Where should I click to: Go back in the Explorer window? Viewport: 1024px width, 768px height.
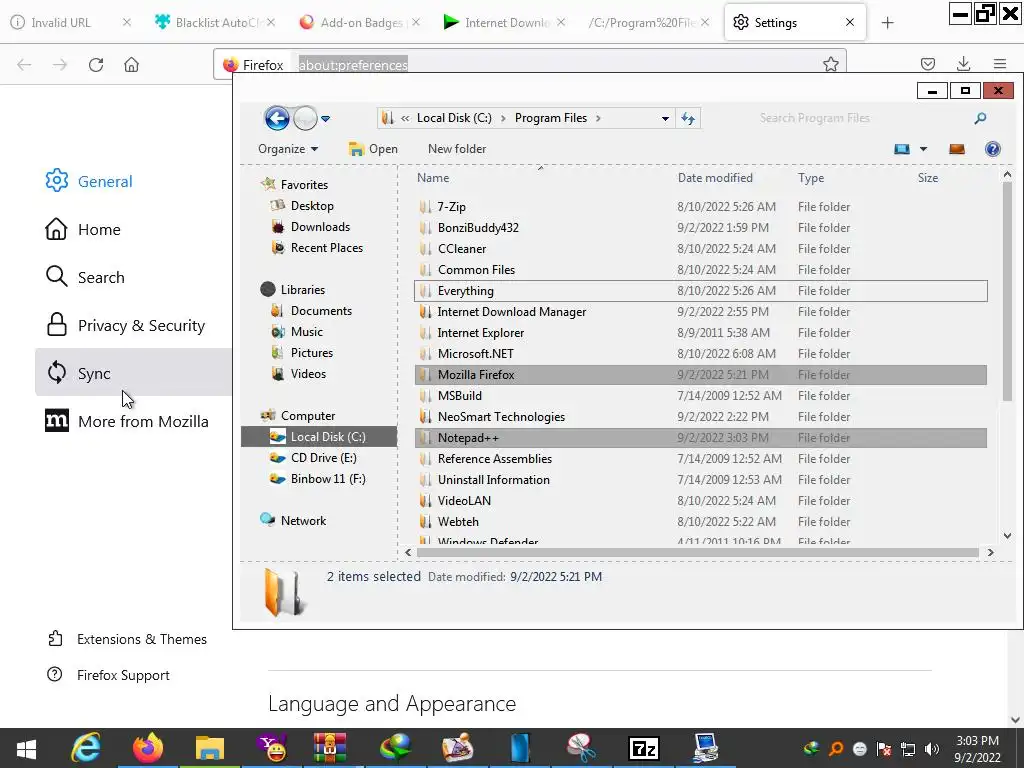[277, 118]
